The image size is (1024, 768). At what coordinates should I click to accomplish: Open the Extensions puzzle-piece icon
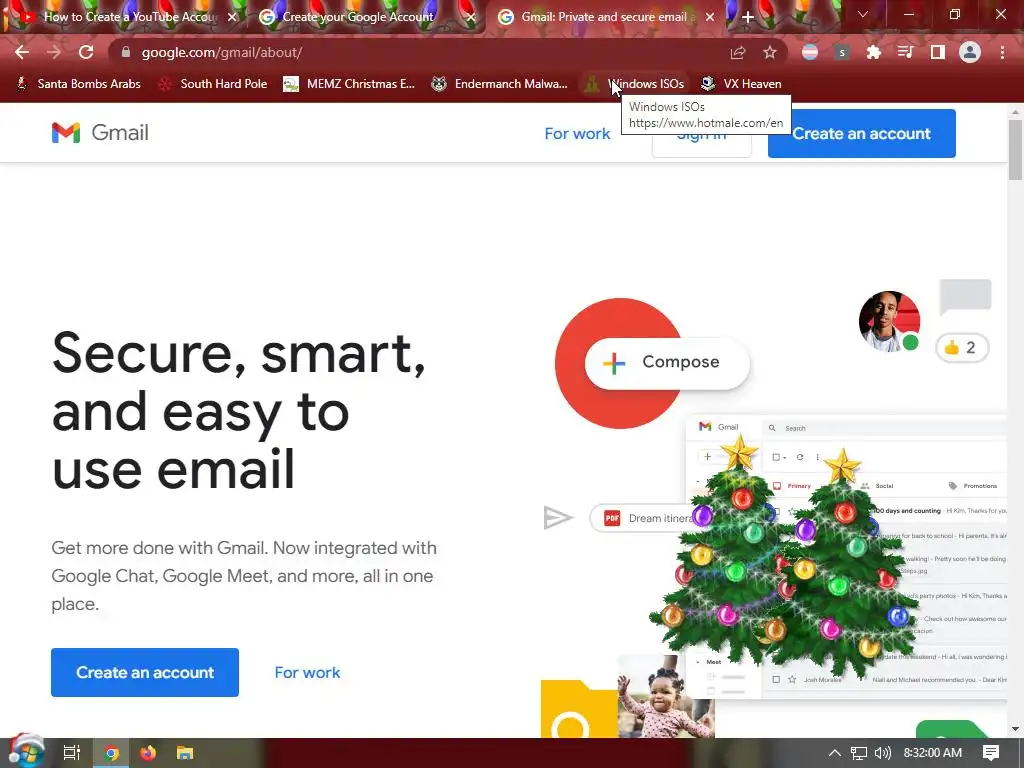874,52
